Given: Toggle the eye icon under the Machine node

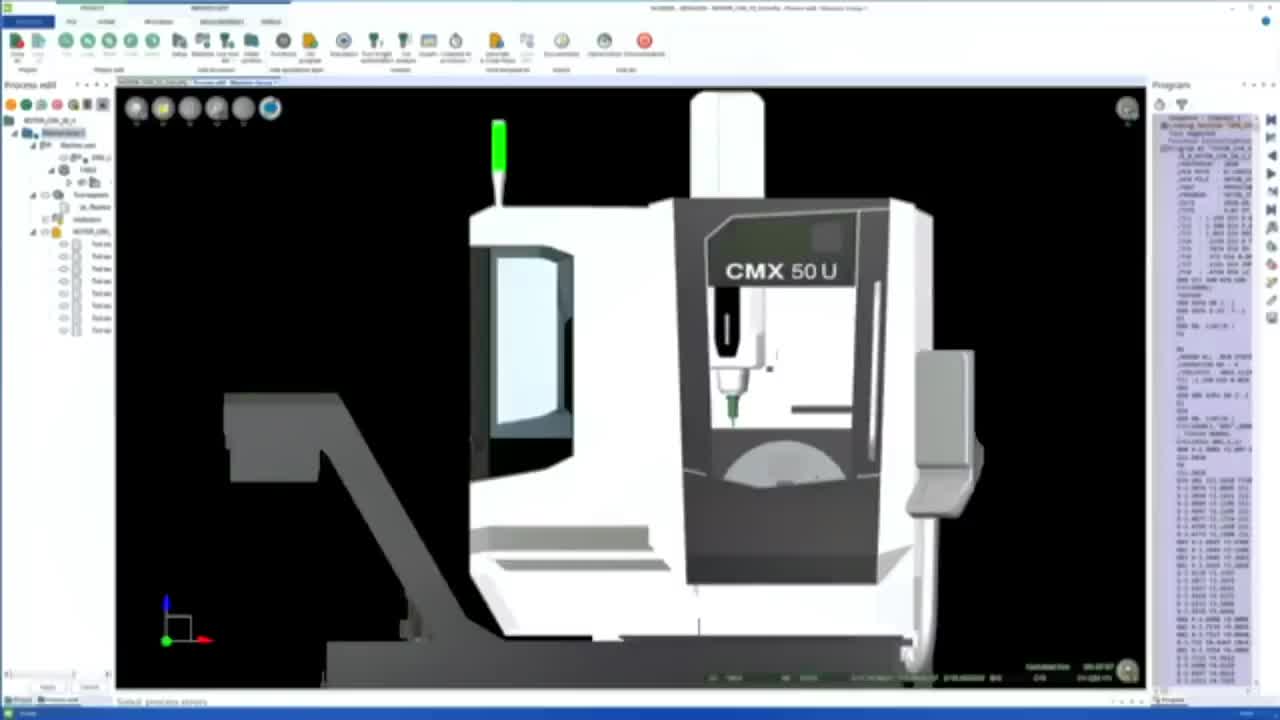Looking at the screenshot, I should [64, 158].
